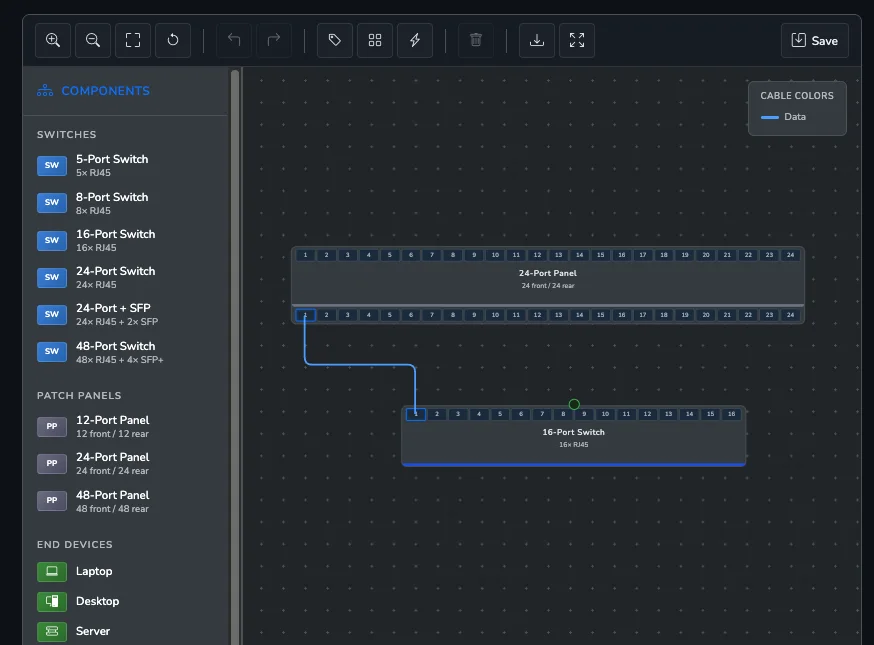This screenshot has width=874, height=645.
Task: Select the 24-Port Switch SW icon
Action: [52, 278]
